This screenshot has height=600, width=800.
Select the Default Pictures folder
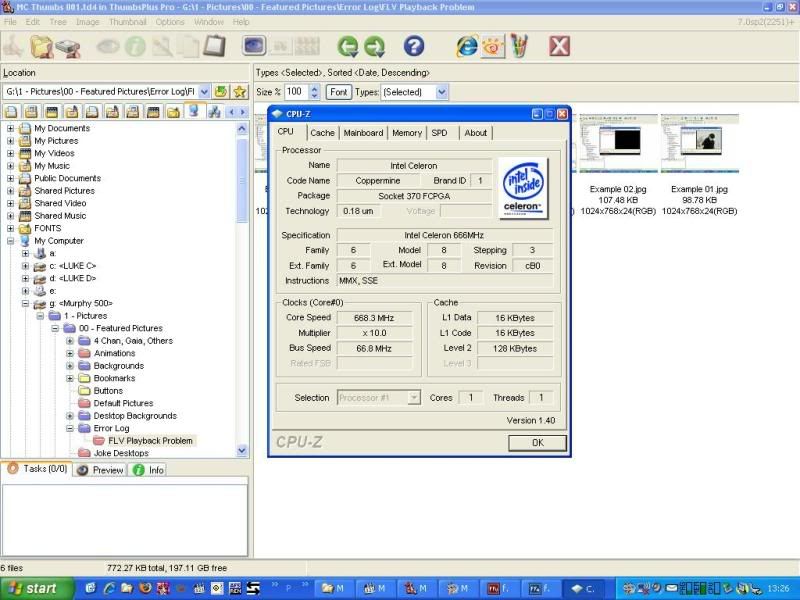(x=123, y=403)
